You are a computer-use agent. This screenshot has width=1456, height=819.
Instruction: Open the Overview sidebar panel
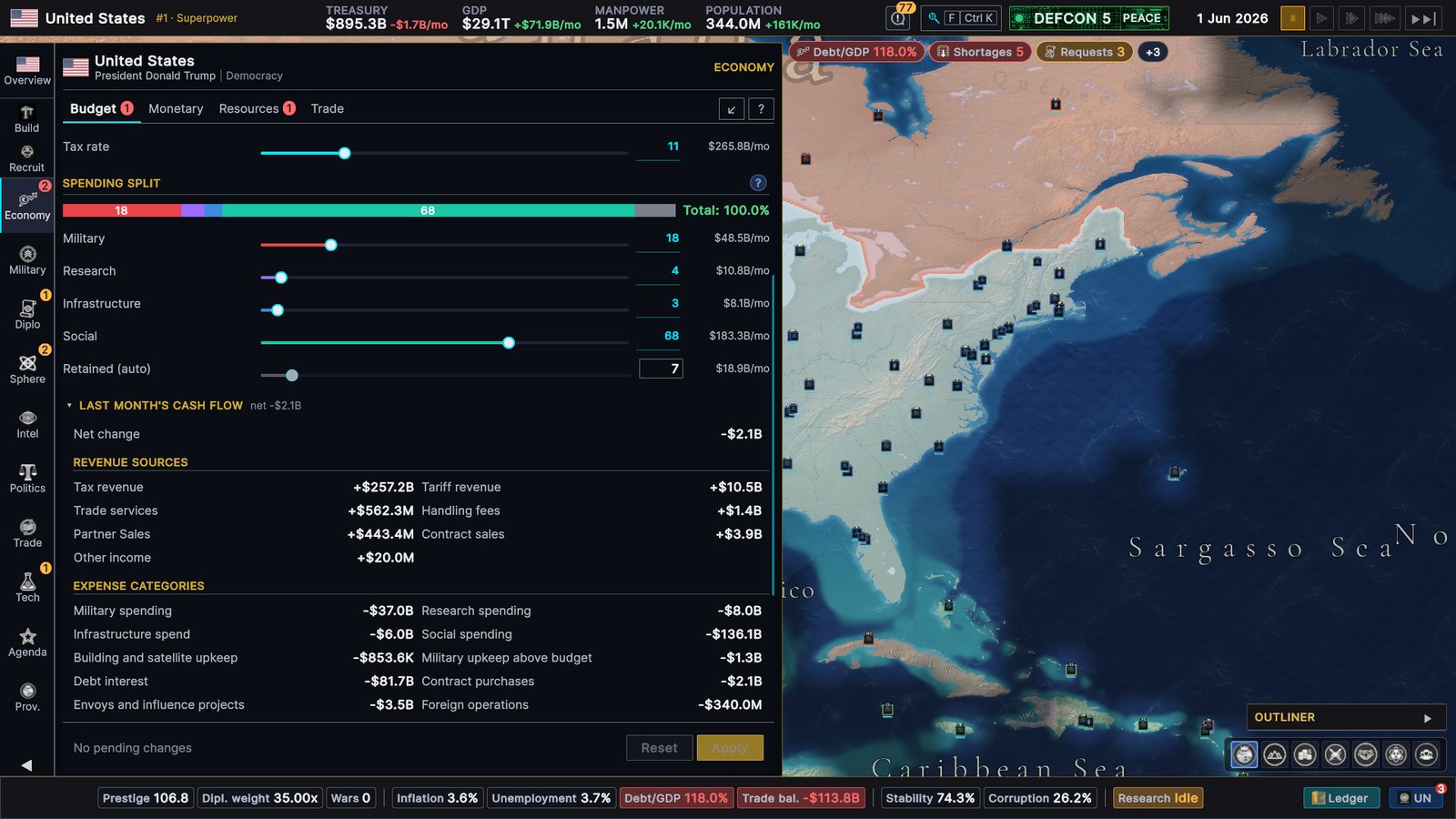[x=27, y=70]
